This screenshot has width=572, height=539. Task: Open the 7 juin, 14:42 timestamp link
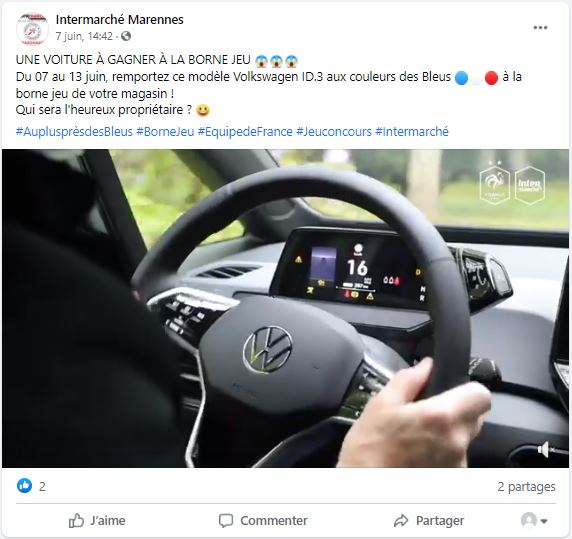pos(84,36)
